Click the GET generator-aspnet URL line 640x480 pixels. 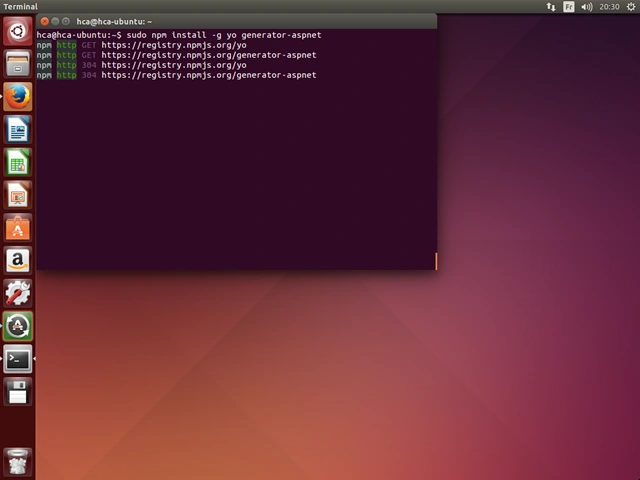(176, 55)
